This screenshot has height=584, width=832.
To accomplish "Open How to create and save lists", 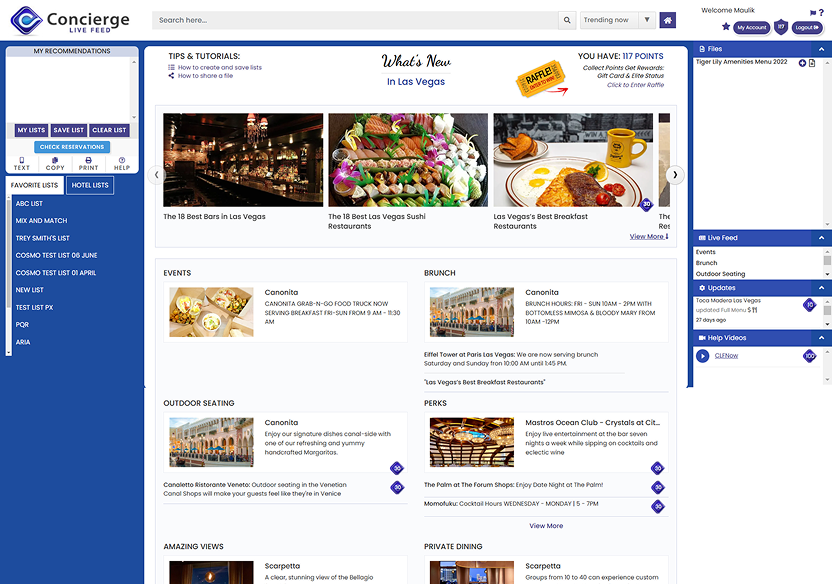I will [220, 67].
